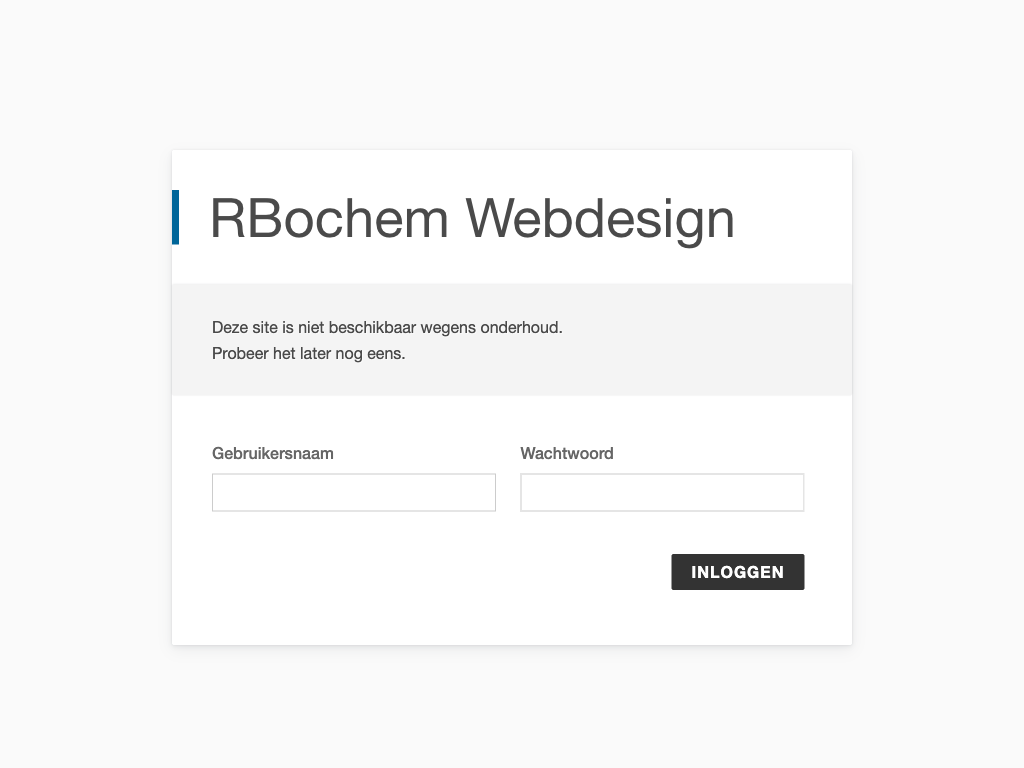The width and height of the screenshot is (1024, 768).
Task: Click the word 'later' in notice
Action: [315, 353]
